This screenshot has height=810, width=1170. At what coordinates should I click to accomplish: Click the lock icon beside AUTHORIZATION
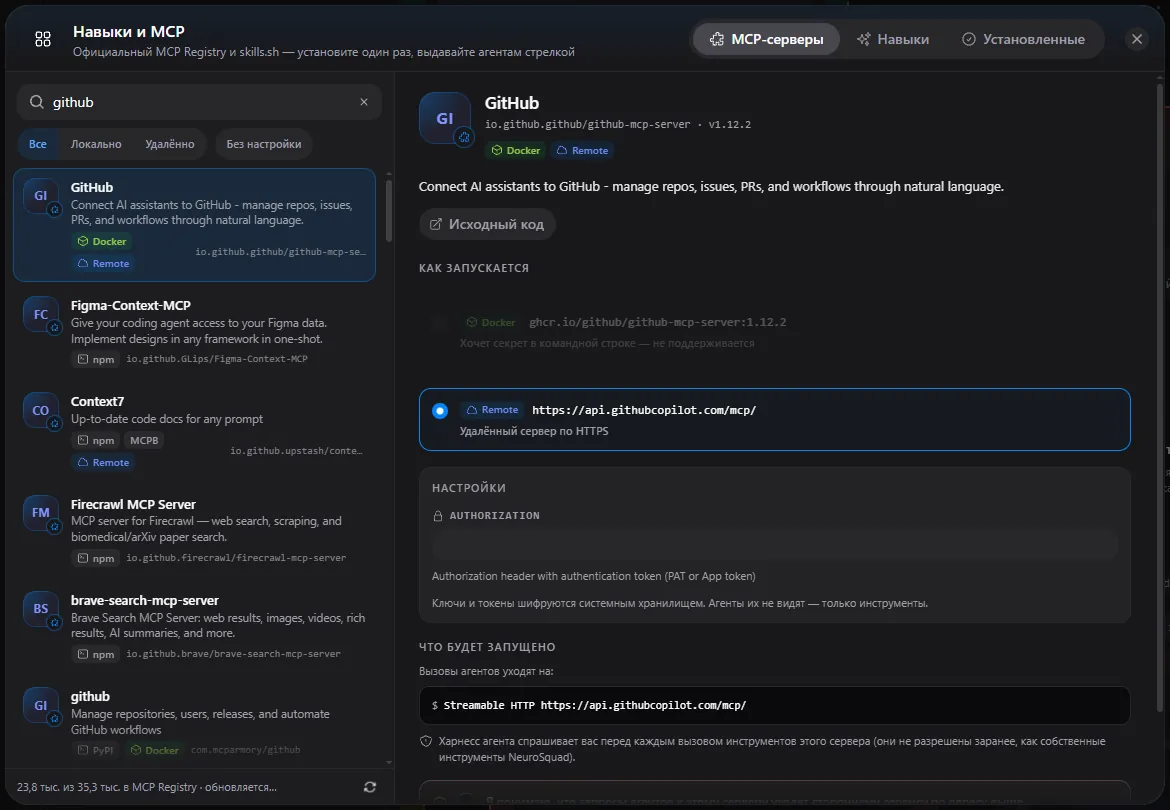(x=438, y=515)
